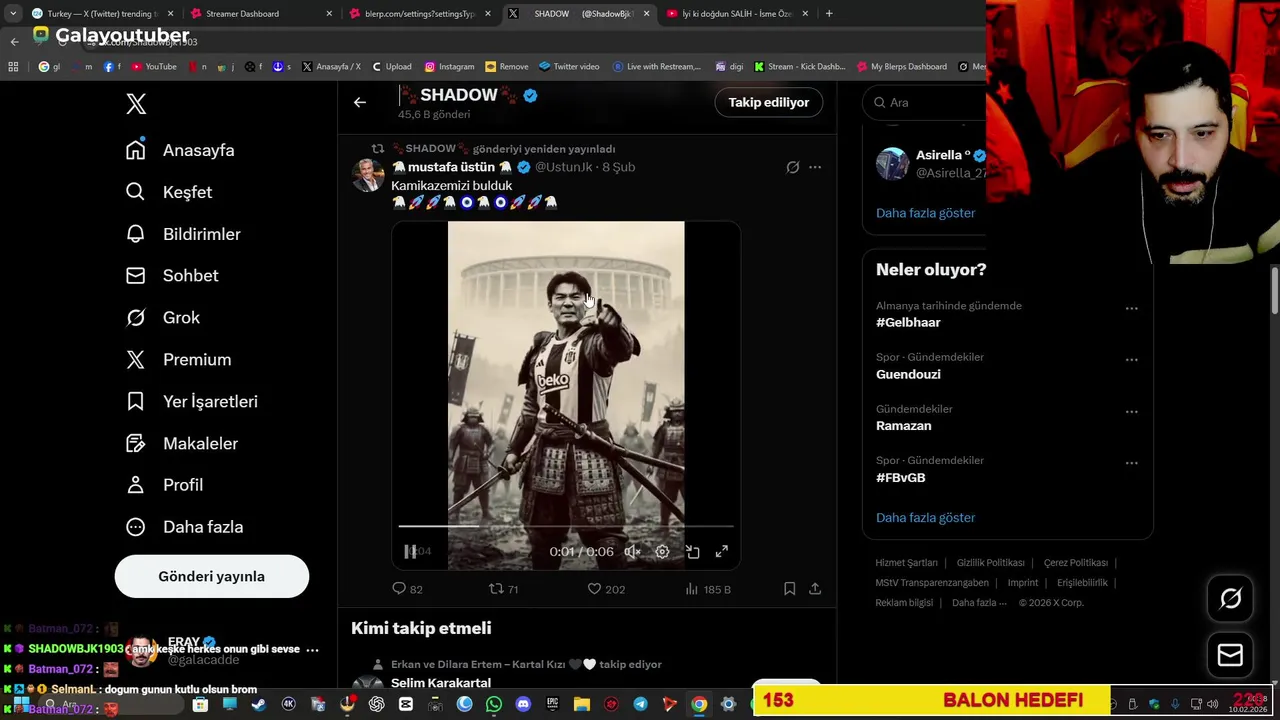1280x720 pixels.
Task: Click the floating Grok button
Action: click(x=1231, y=598)
